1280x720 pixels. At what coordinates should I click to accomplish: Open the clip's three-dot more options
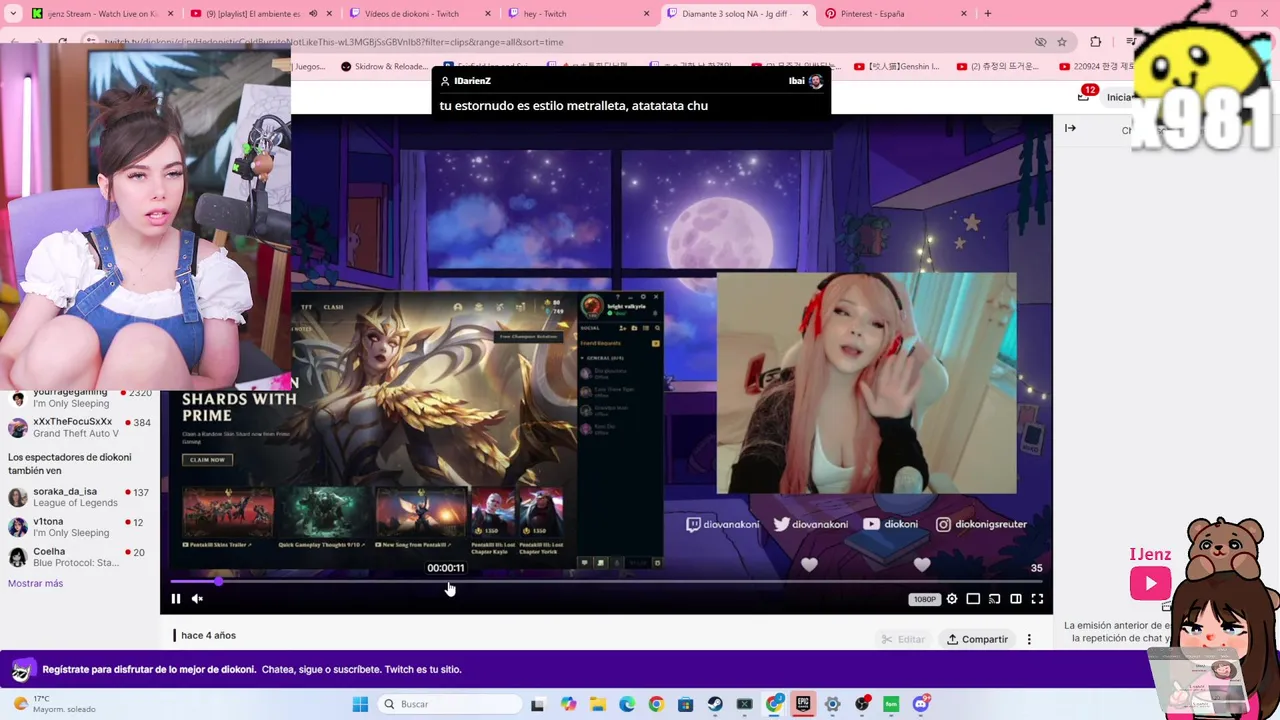(1029, 639)
